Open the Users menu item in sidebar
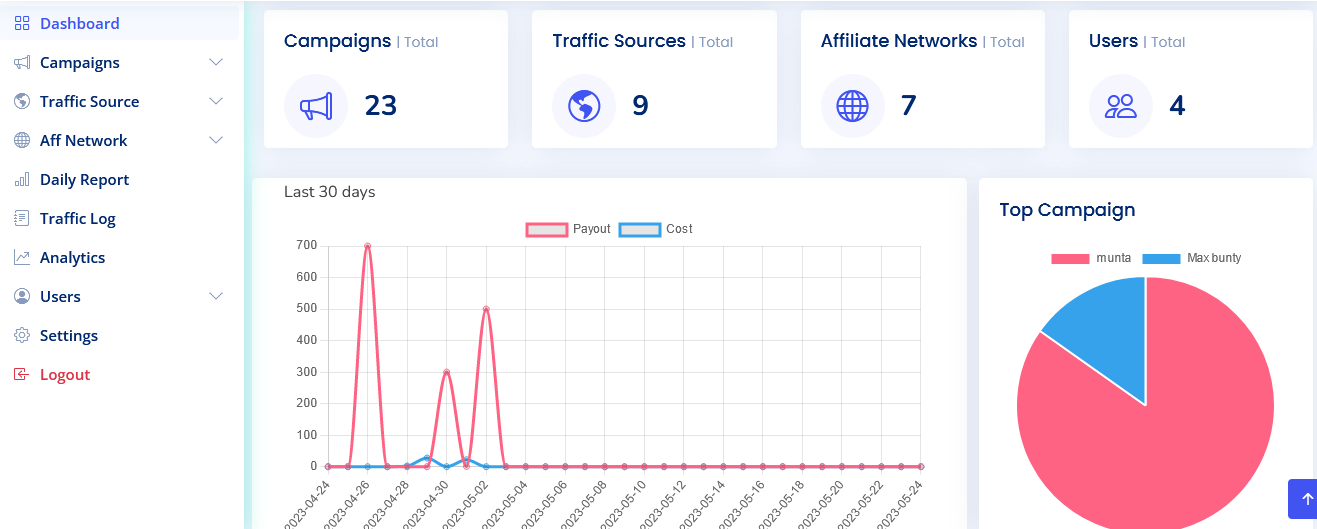Viewport: 1317px width, 529px height. pyautogui.click(x=60, y=297)
